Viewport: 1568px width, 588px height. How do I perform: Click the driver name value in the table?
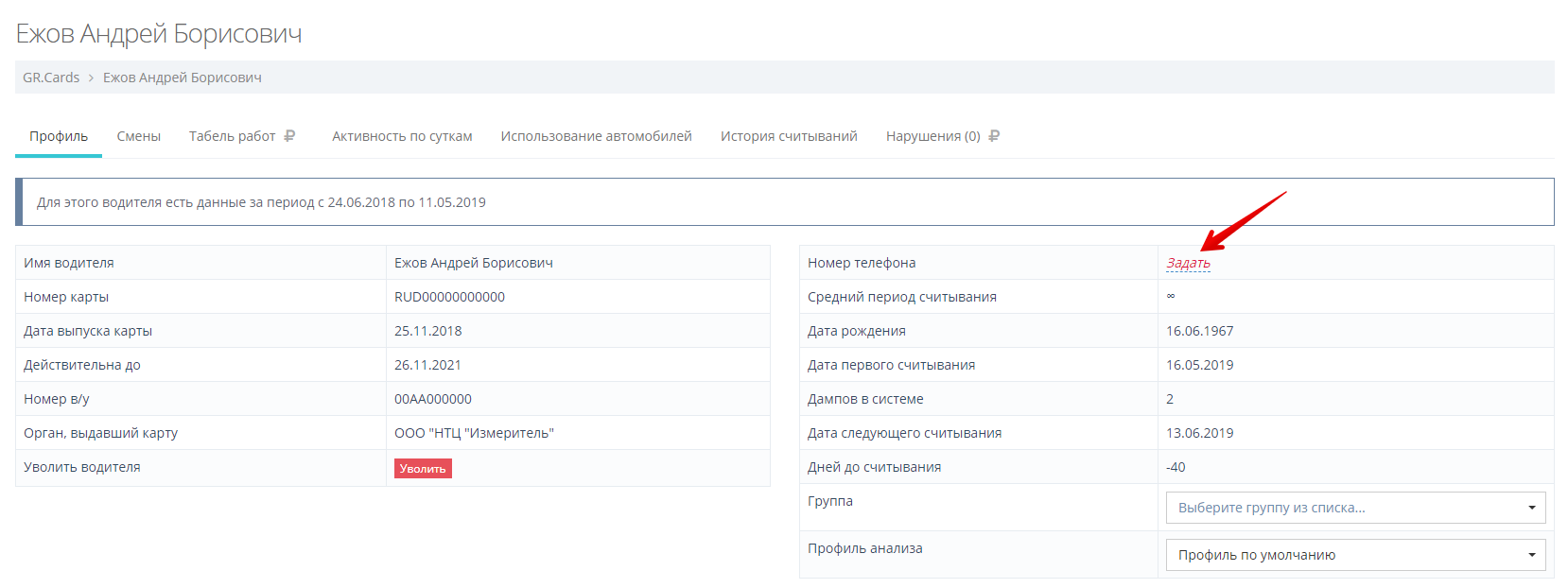(474, 263)
